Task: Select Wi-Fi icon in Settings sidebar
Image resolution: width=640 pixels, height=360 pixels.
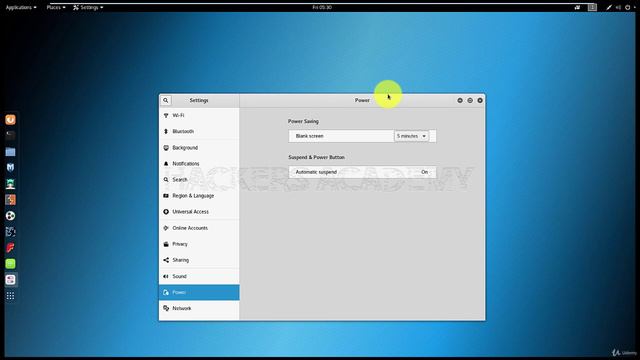Action: coord(166,116)
